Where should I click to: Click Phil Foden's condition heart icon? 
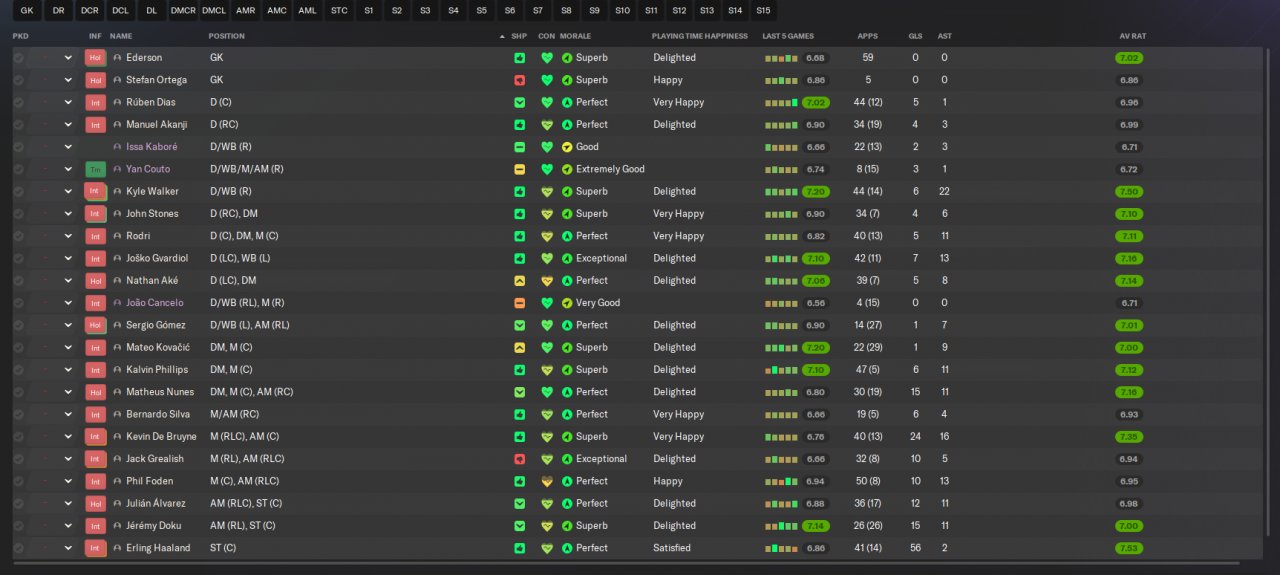[x=546, y=481]
